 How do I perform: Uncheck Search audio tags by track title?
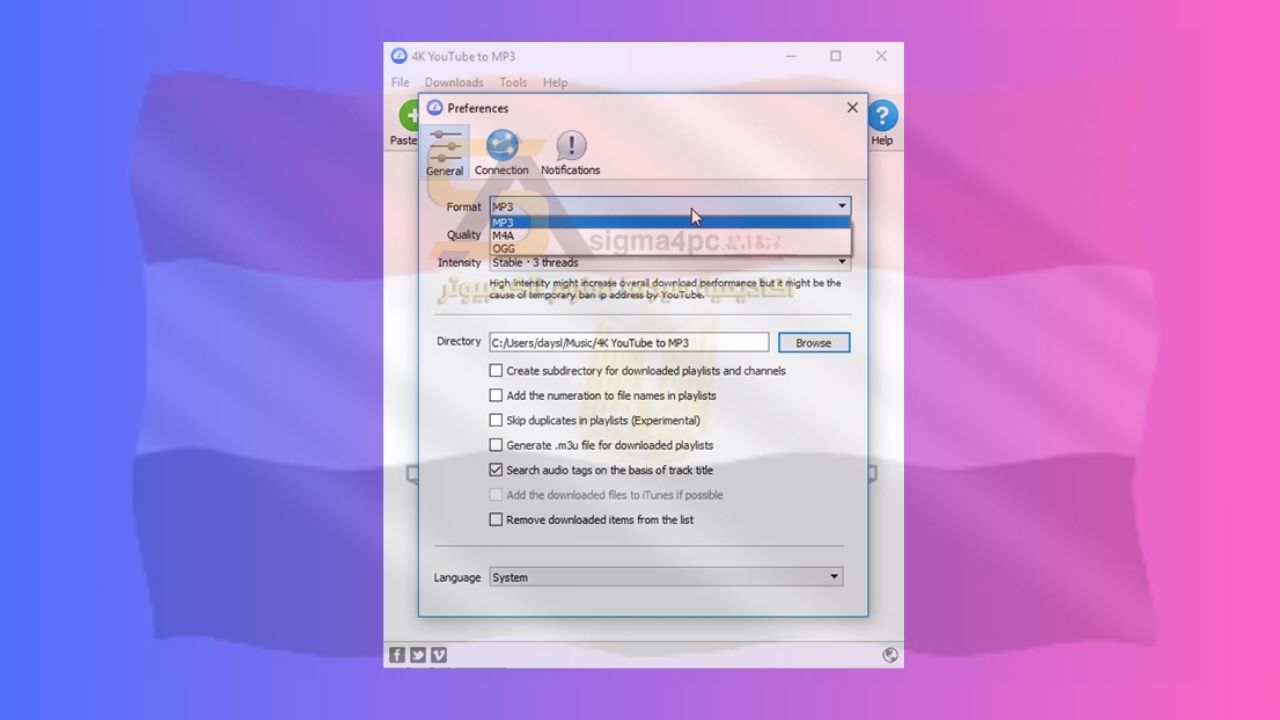[496, 470]
